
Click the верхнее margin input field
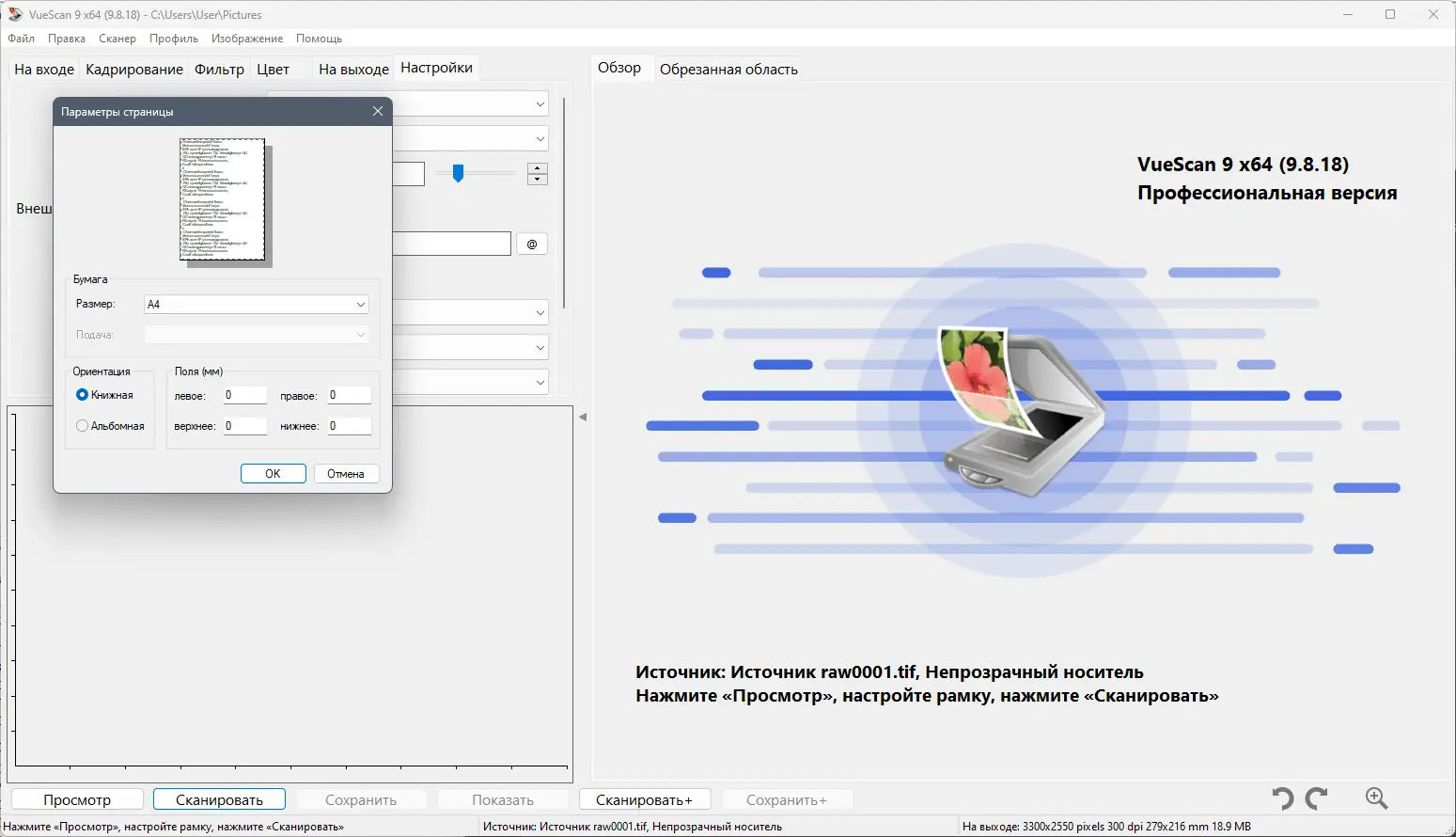244,426
